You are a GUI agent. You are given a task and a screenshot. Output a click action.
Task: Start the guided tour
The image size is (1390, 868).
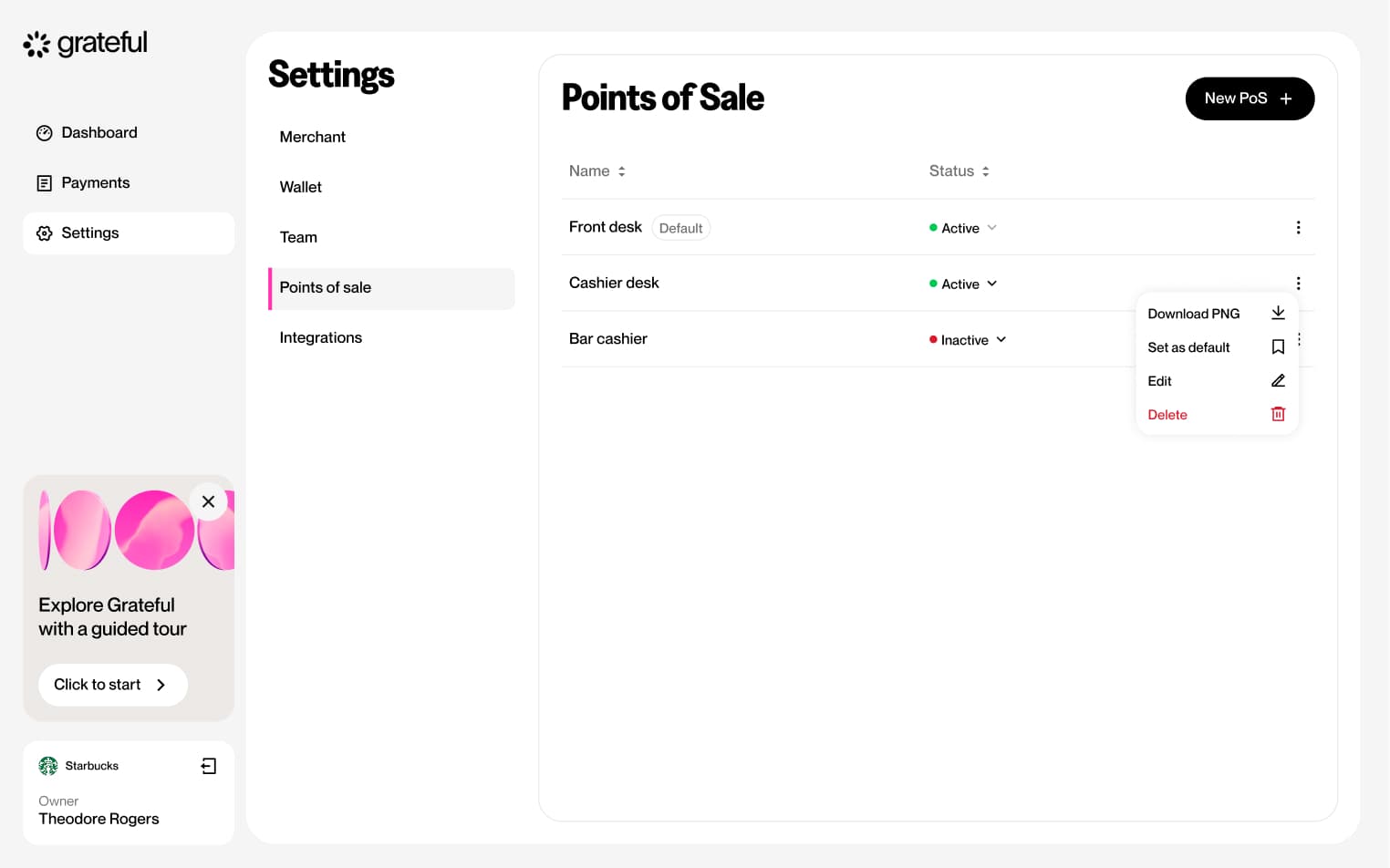(x=112, y=685)
